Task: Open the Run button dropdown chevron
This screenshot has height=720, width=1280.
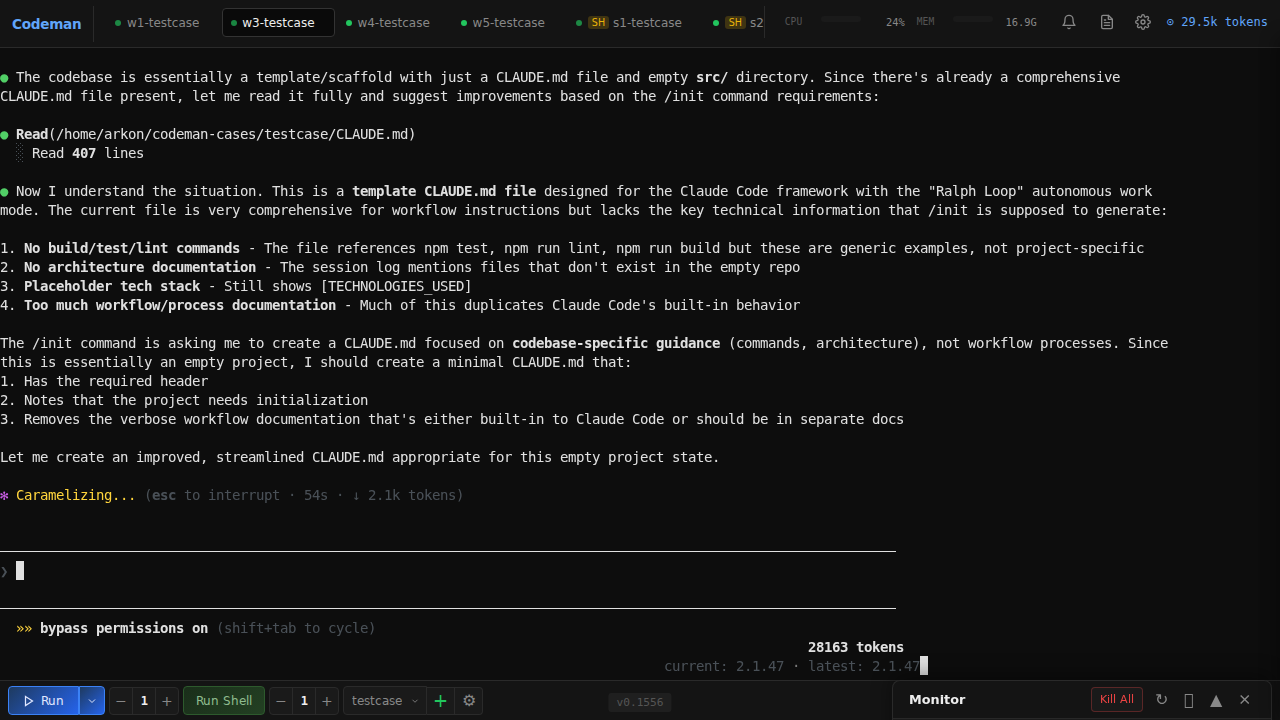Action: (x=90, y=700)
